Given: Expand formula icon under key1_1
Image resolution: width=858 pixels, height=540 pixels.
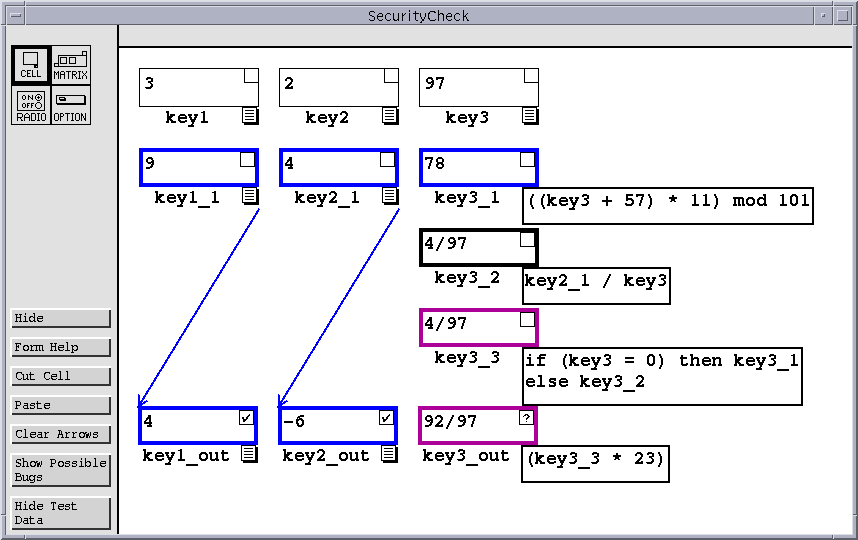Looking at the screenshot, I should pyautogui.click(x=250, y=196).
